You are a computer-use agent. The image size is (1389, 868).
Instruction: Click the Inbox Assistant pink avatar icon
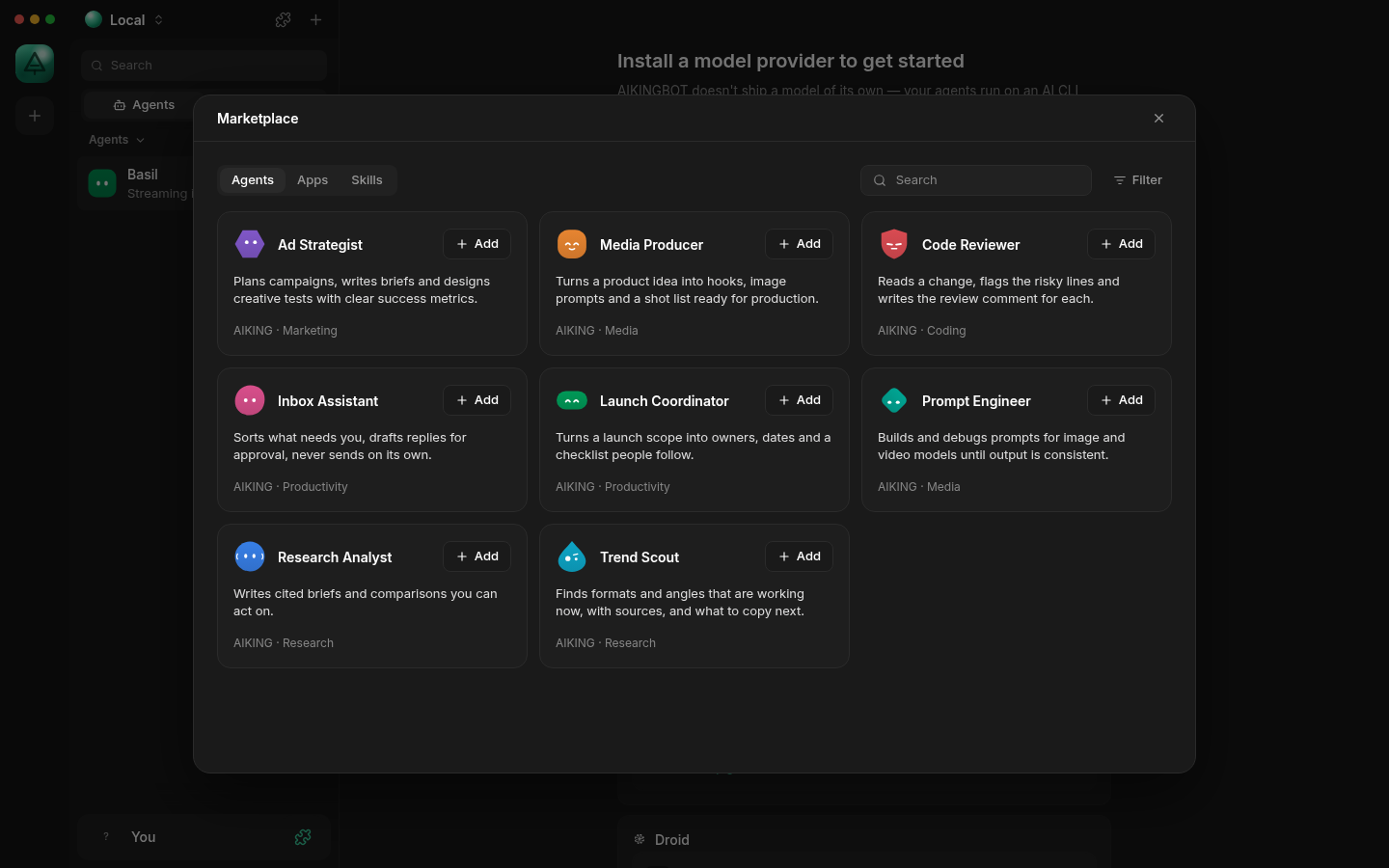pyautogui.click(x=250, y=400)
